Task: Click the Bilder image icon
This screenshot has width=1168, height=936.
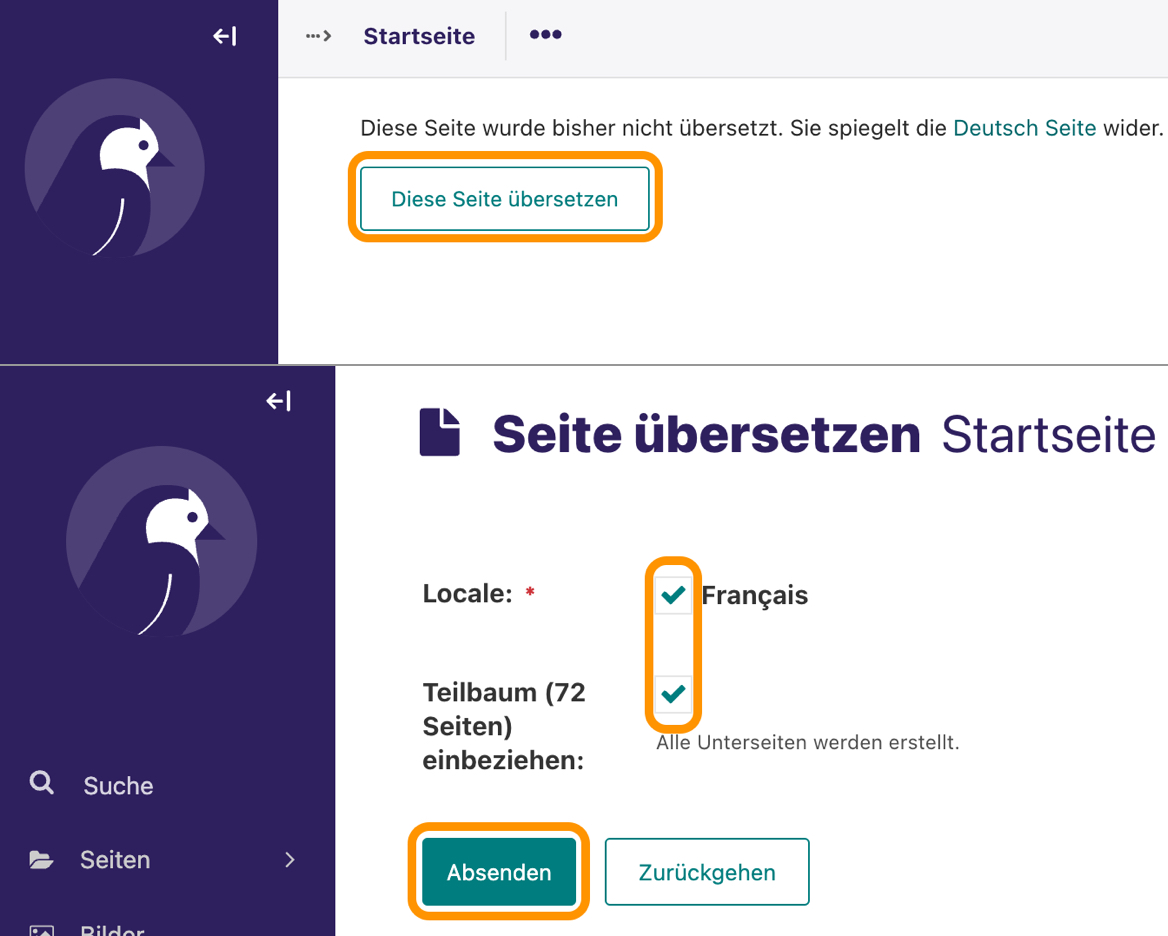Action: click(41, 930)
